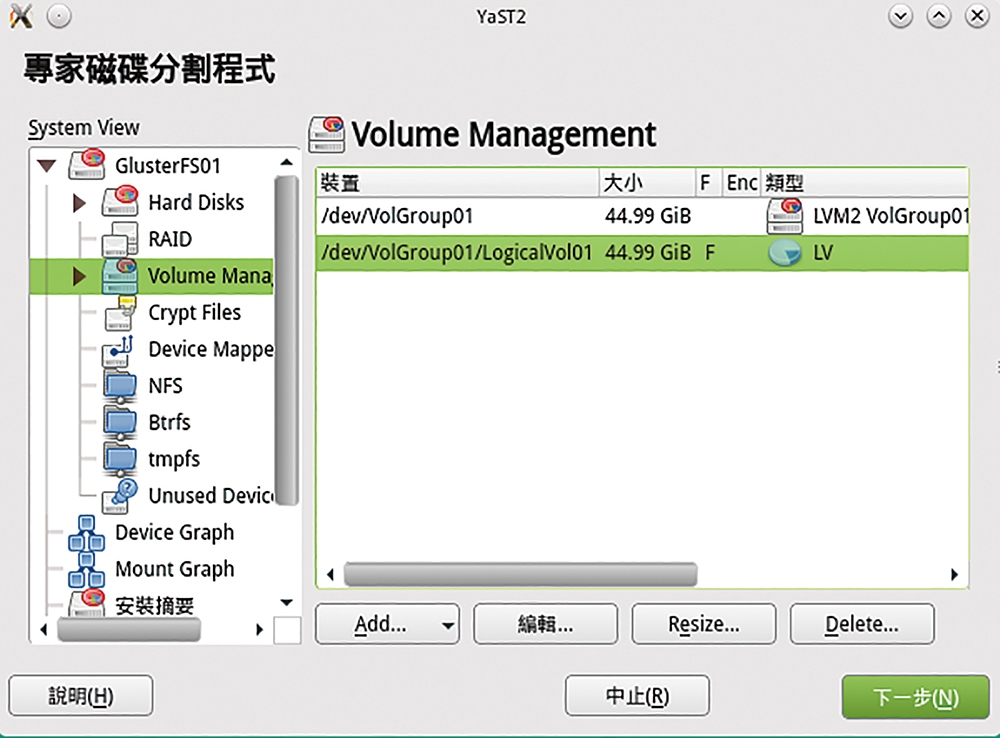Select Hard Disks label in the tree
This screenshot has height=738, width=1000.
click(196, 202)
